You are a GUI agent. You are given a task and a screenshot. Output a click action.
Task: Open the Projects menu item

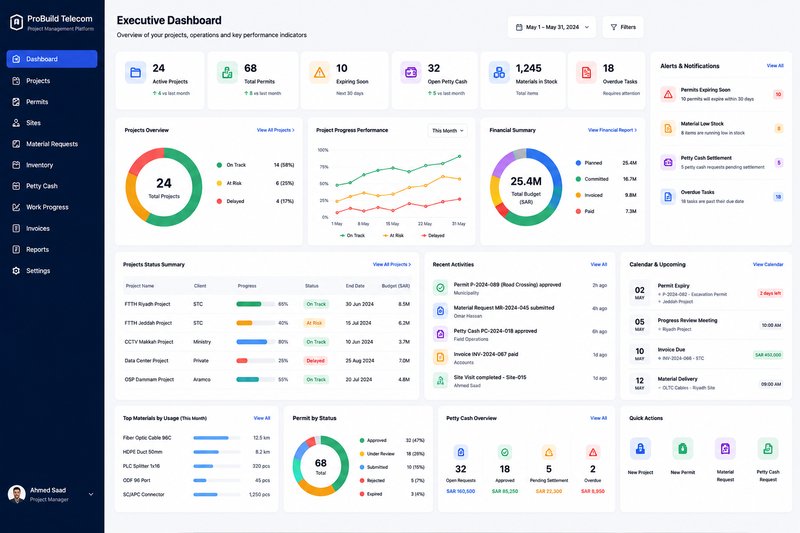click(52, 81)
